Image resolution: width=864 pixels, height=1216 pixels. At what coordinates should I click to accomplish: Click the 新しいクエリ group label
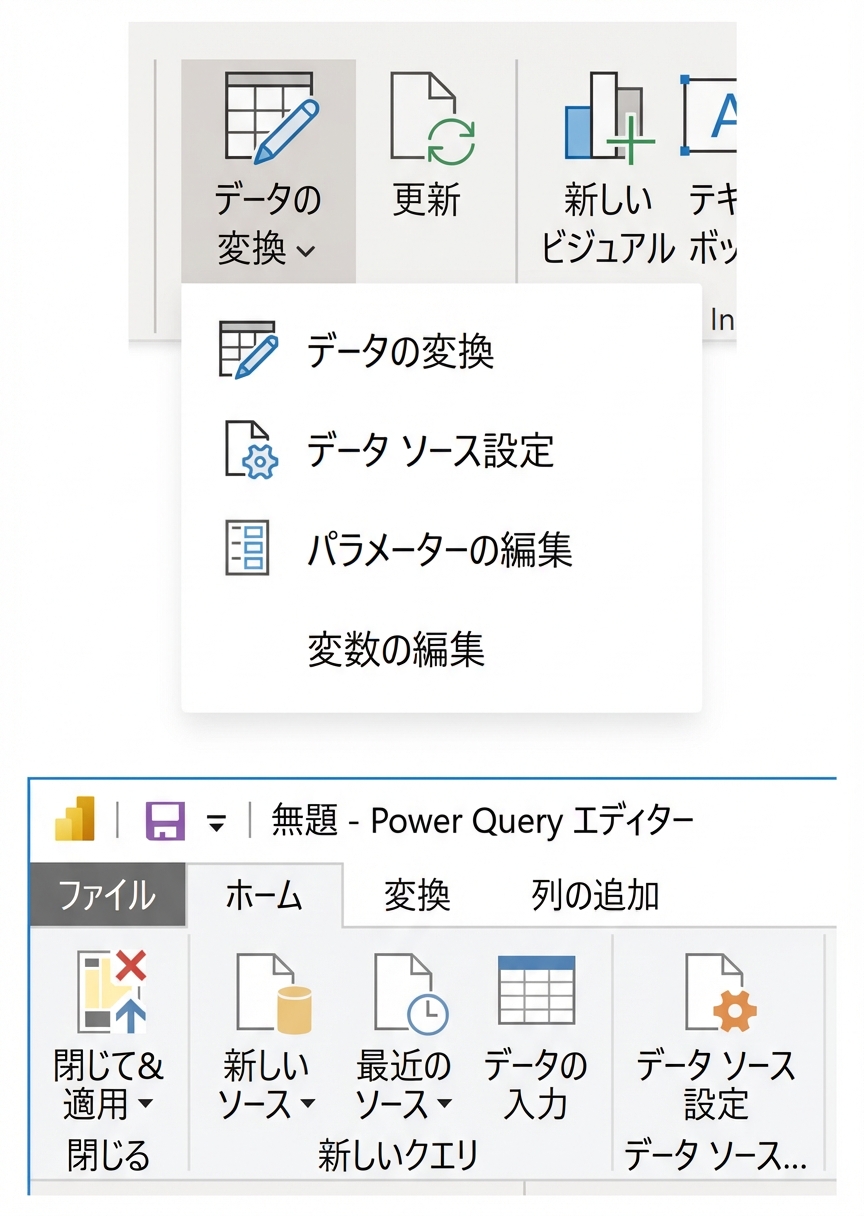click(399, 1156)
